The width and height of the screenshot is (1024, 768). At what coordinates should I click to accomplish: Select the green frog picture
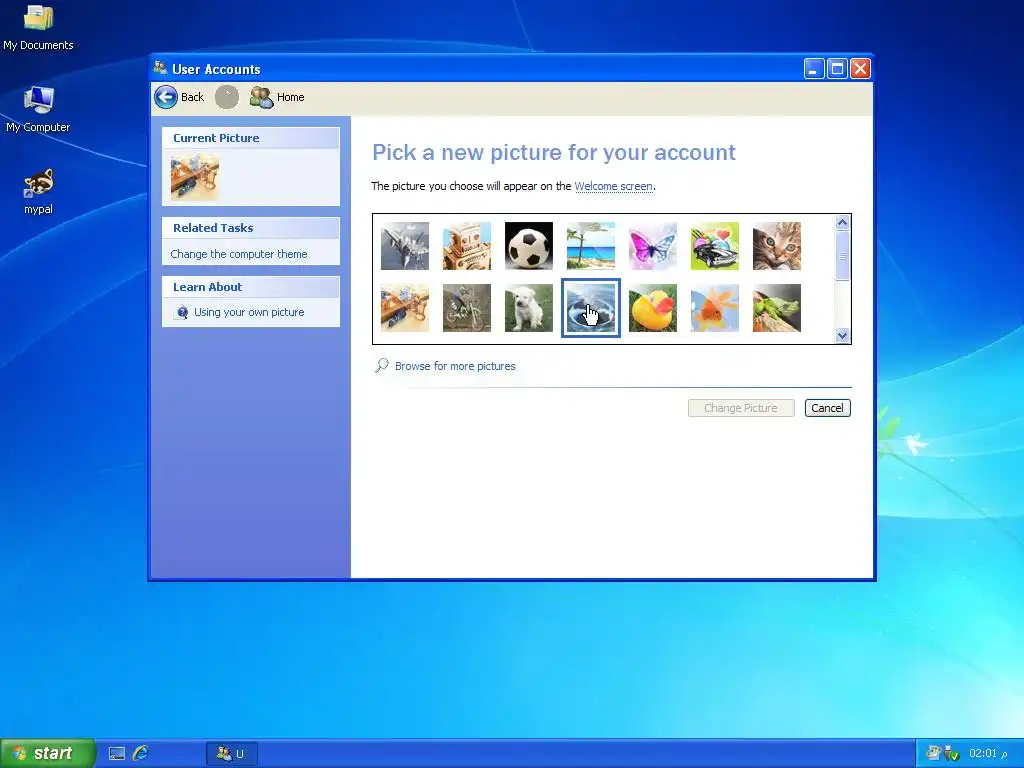(x=777, y=308)
